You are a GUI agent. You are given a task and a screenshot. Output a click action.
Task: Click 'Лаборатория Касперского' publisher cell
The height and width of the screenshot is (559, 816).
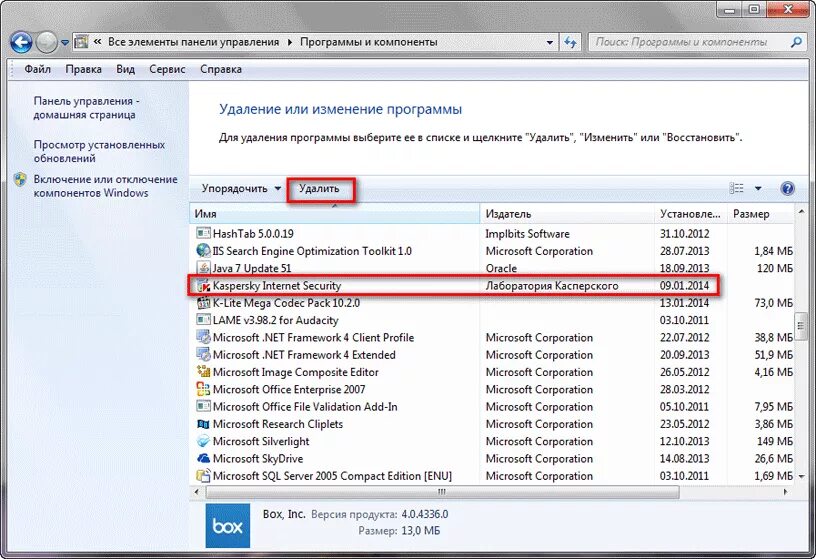tap(552, 286)
